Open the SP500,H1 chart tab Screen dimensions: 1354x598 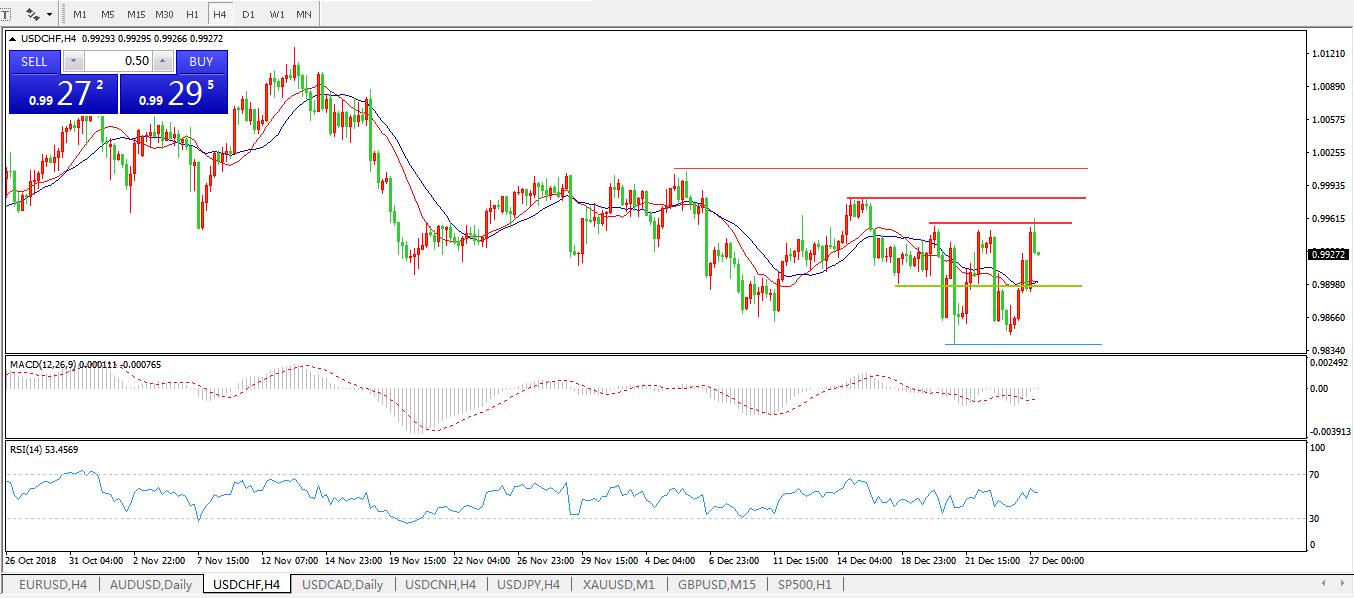pyautogui.click(x=804, y=584)
